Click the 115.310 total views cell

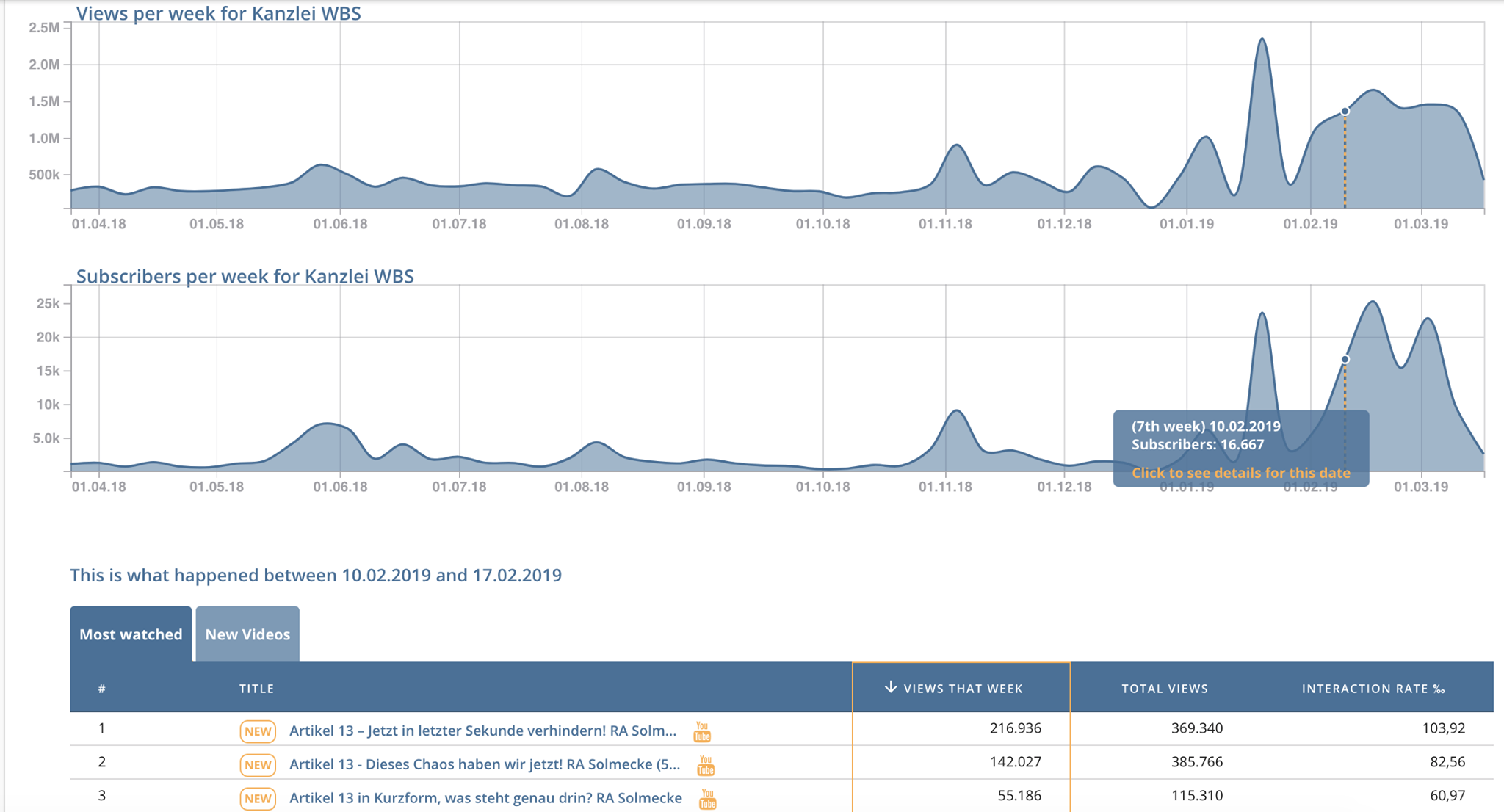[1197, 796]
